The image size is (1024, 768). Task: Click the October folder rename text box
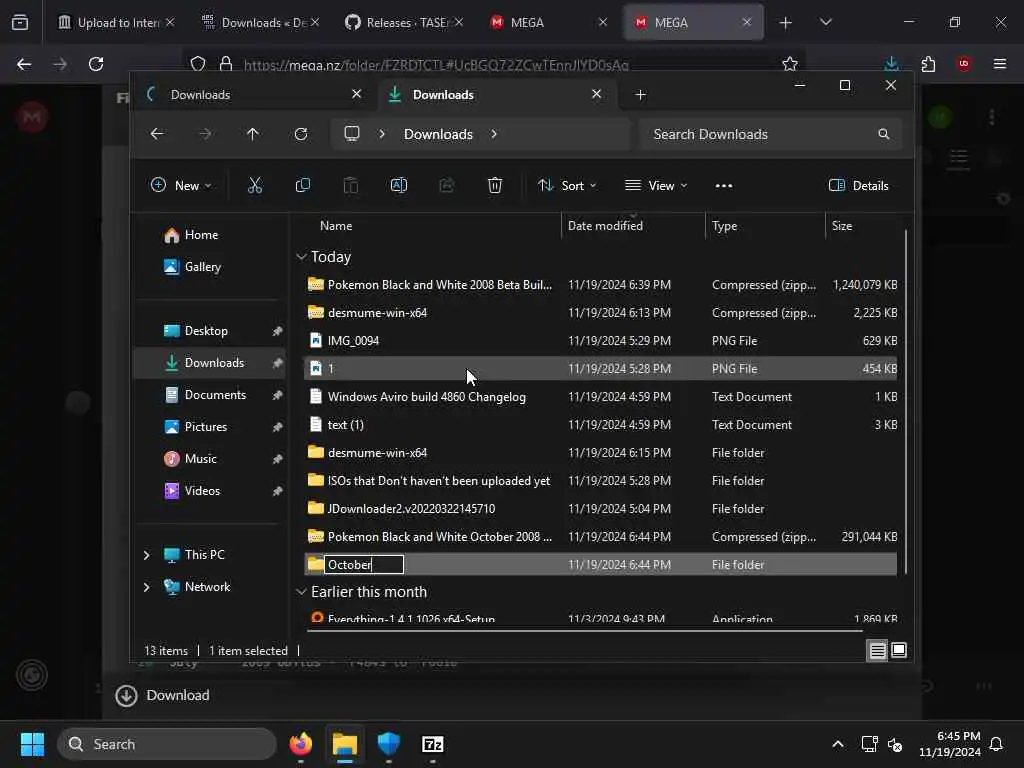coord(364,564)
